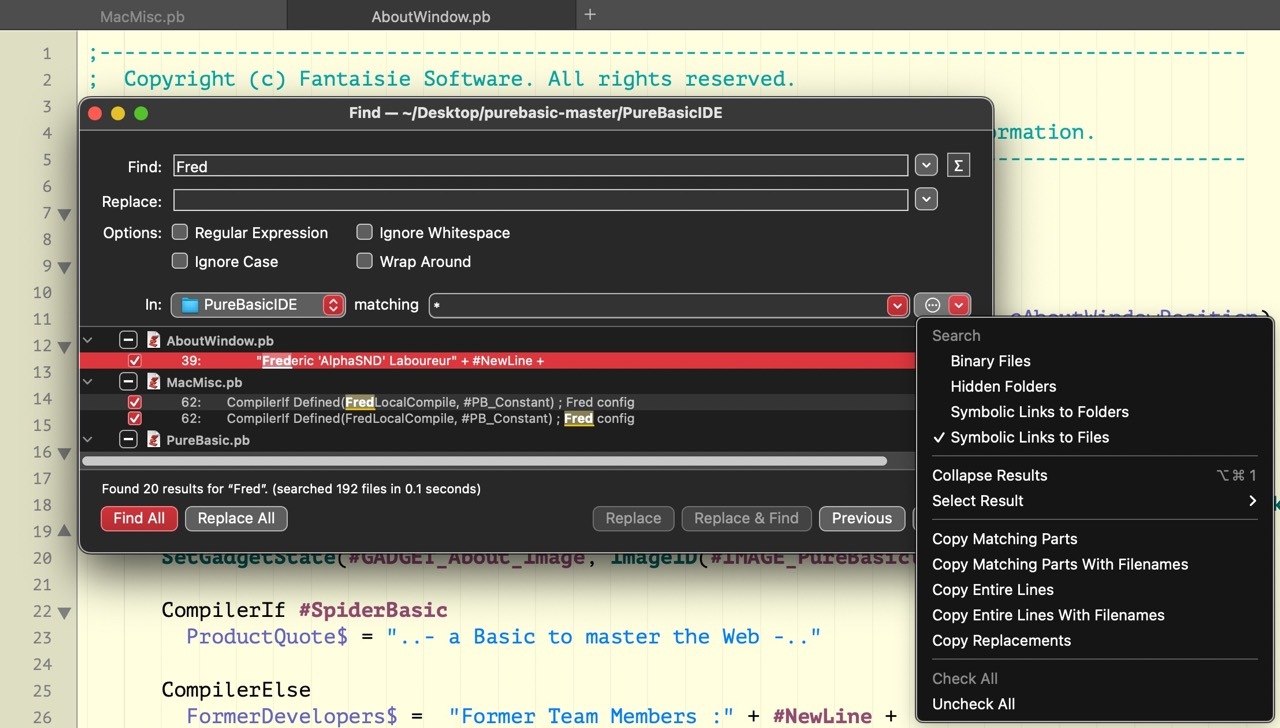Fold the code block at editor line 7

point(64,214)
